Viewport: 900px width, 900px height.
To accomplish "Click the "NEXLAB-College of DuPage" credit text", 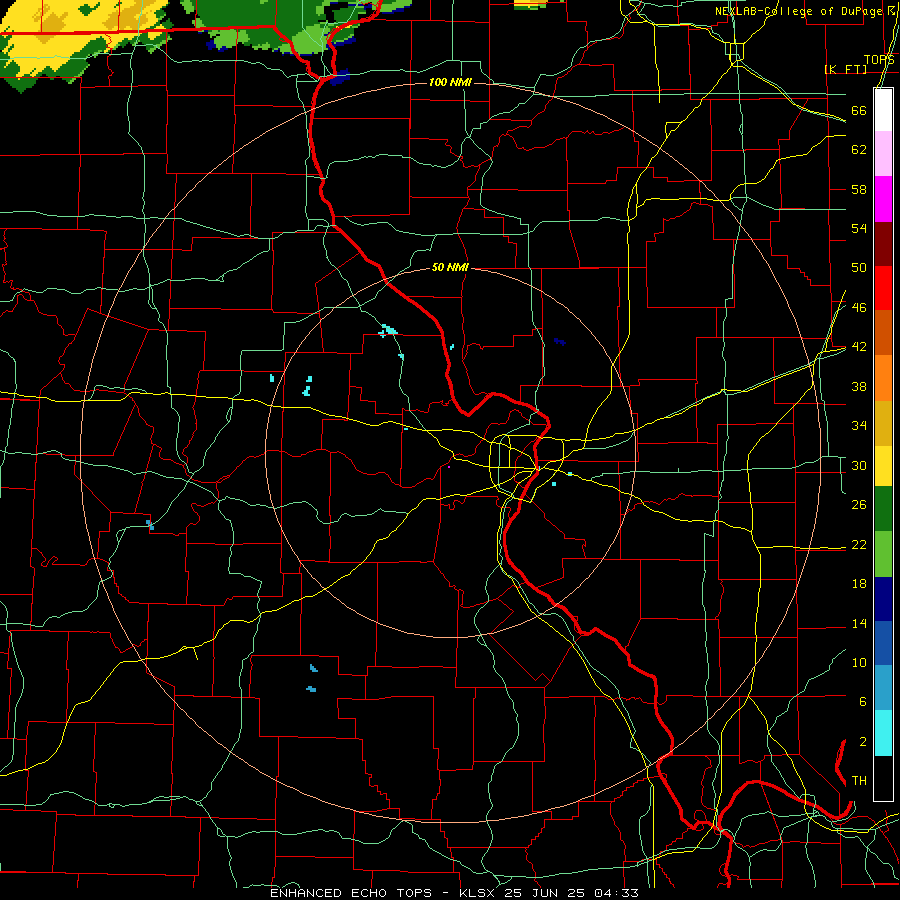I will click(799, 11).
